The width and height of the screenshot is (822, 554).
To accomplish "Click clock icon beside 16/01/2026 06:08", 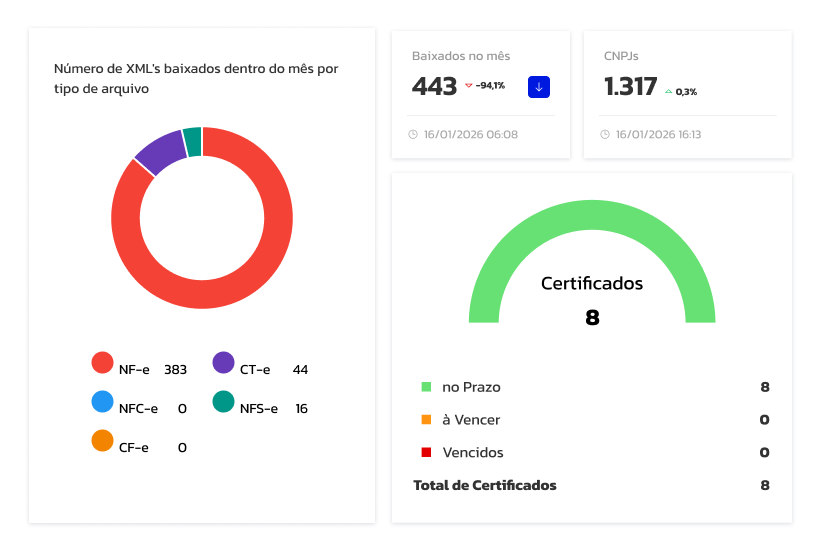I will coord(413,134).
